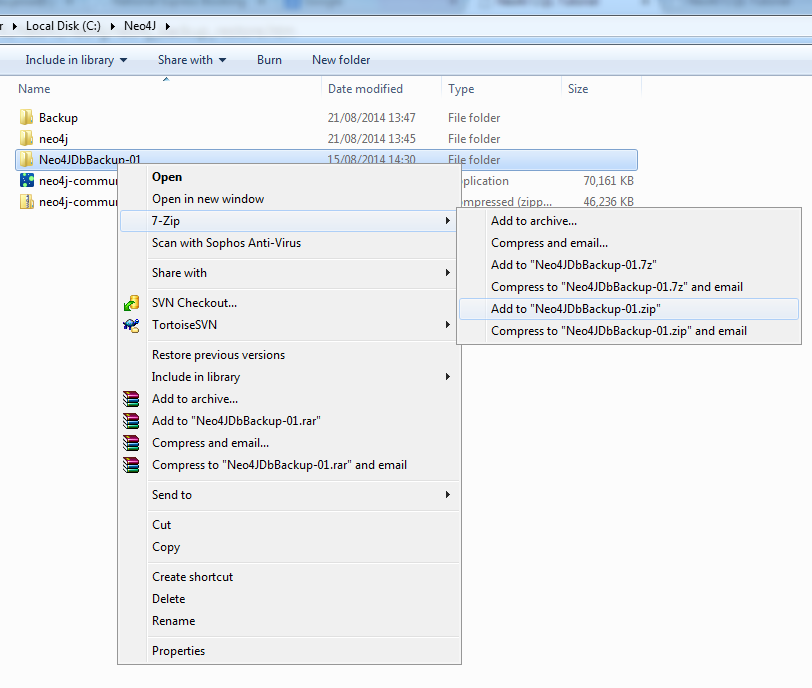Expand the Include in library submenu arrow in context menu
The width and height of the screenshot is (812, 688).
click(447, 376)
